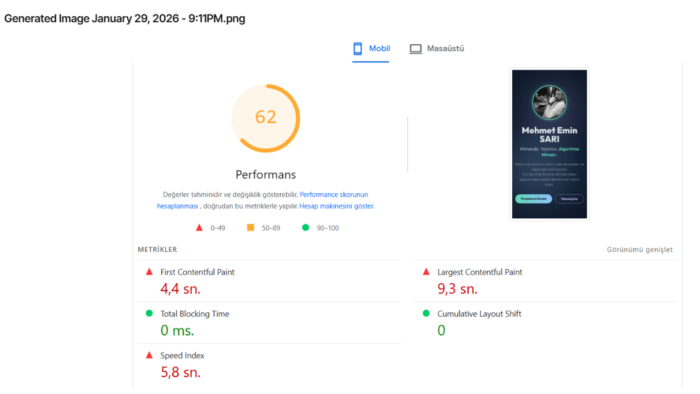Click the '90–100' legend range text
The width and height of the screenshot is (700, 394).
[x=328, y=228]
